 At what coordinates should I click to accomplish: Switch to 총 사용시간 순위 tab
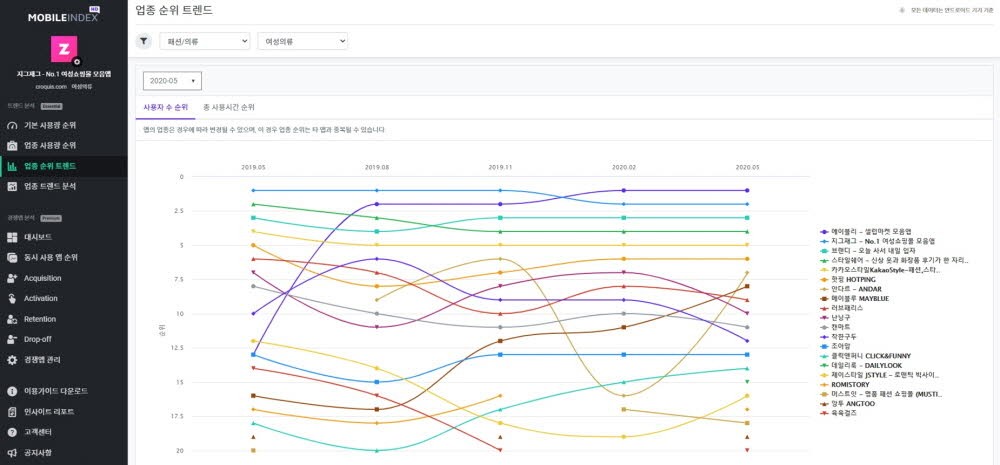click(x=228, y=107)
